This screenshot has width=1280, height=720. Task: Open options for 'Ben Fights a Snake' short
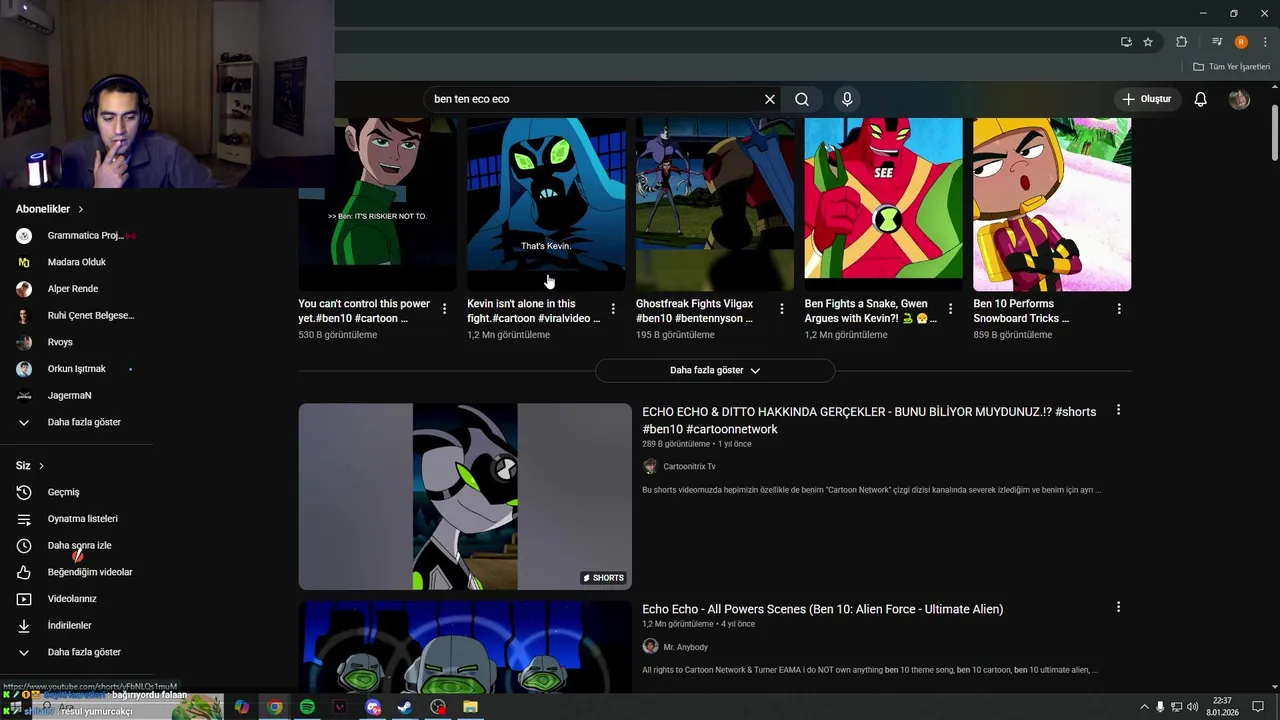coord(950,309)
